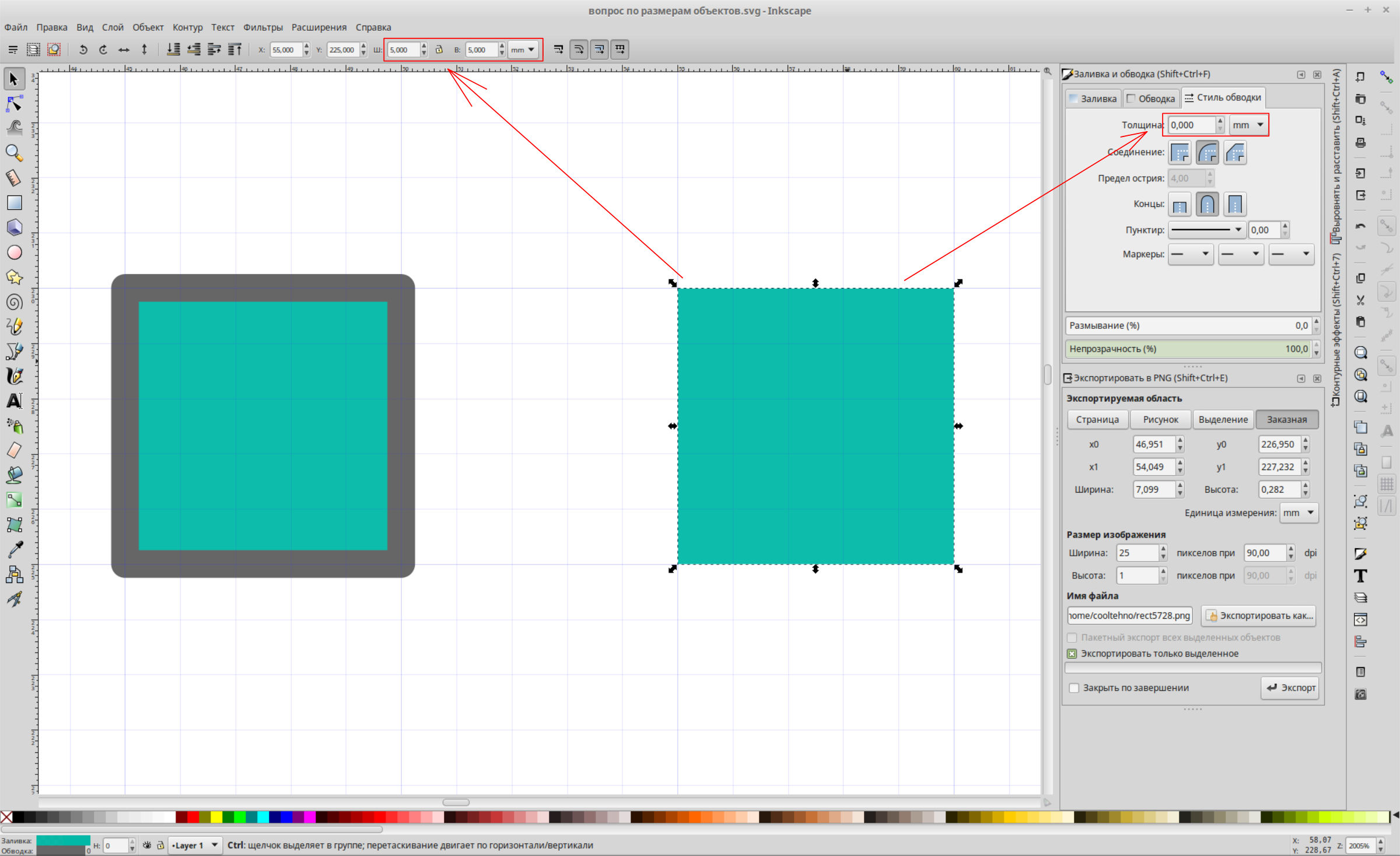Select the Ellipse circle tool
This screenshot has height=856, width=1400.
coord(14,252)
